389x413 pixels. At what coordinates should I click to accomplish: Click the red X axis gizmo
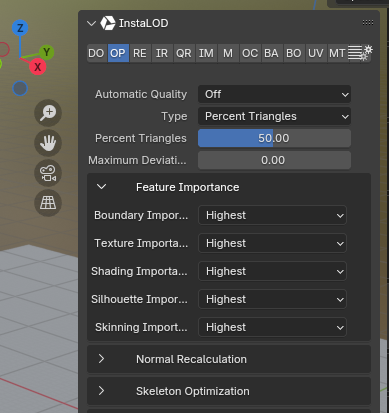tap(38, 67)
